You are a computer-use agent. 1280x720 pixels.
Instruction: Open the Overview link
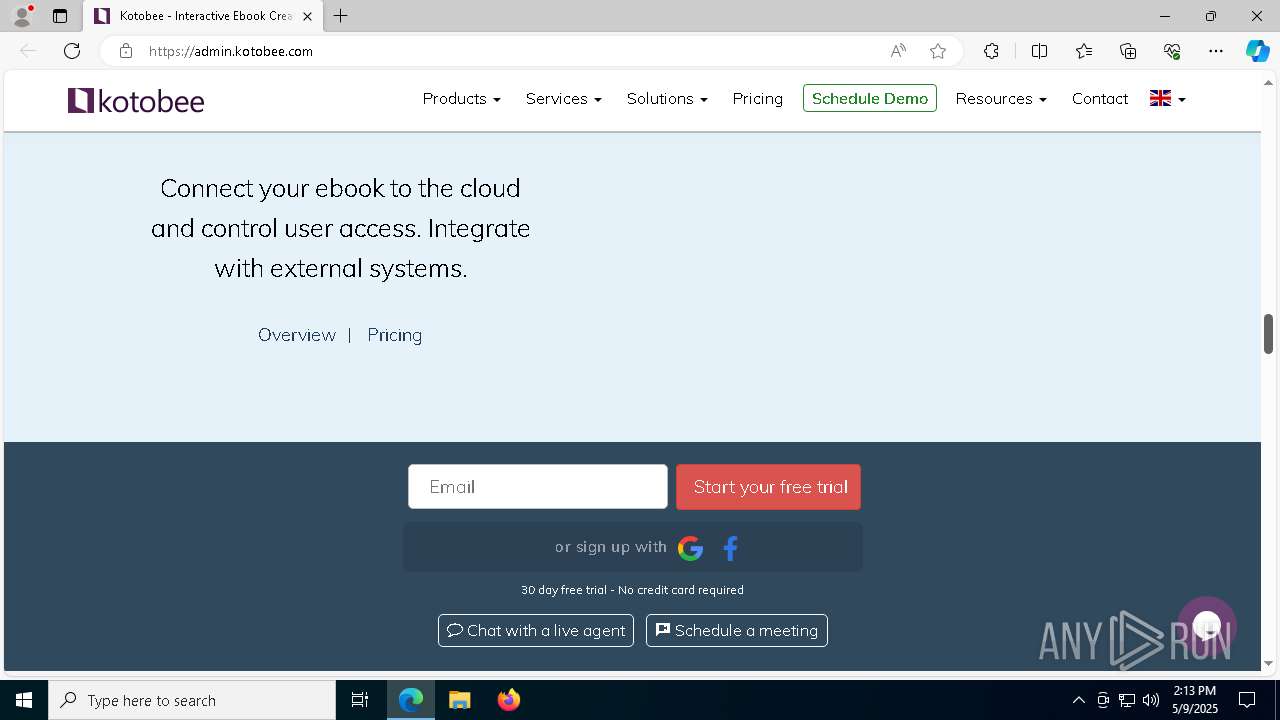(297, 335)
